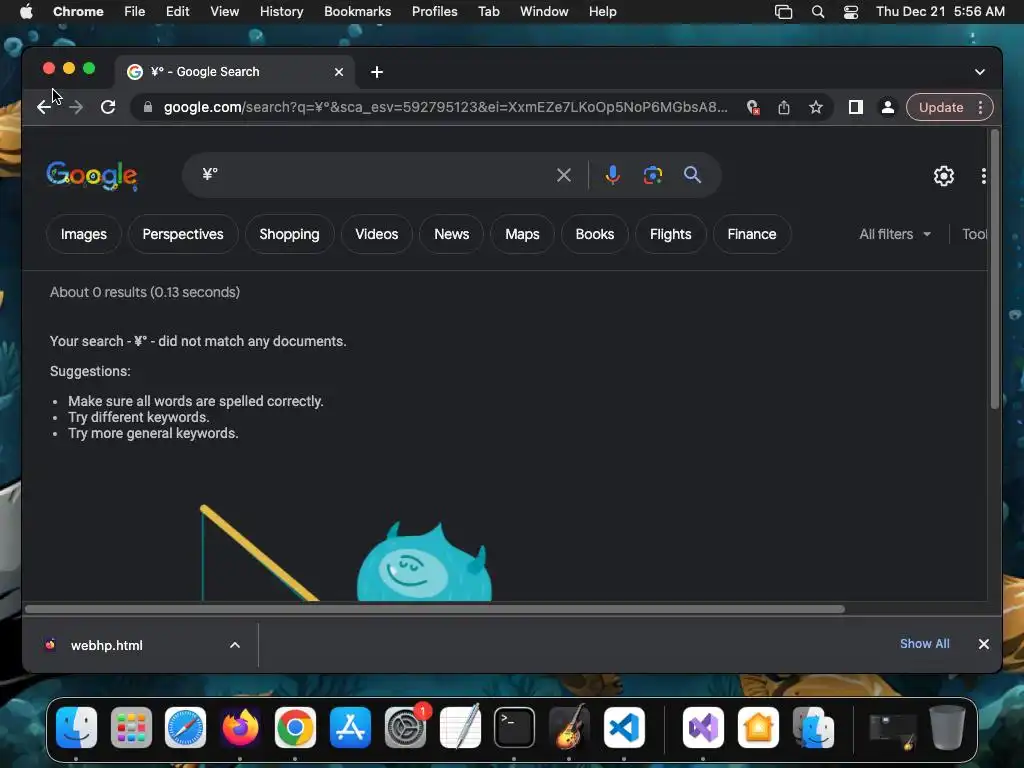Bookmark this tab with the star
The image size is (1024, 768).
pyautogui.click(x=816, y=107)
